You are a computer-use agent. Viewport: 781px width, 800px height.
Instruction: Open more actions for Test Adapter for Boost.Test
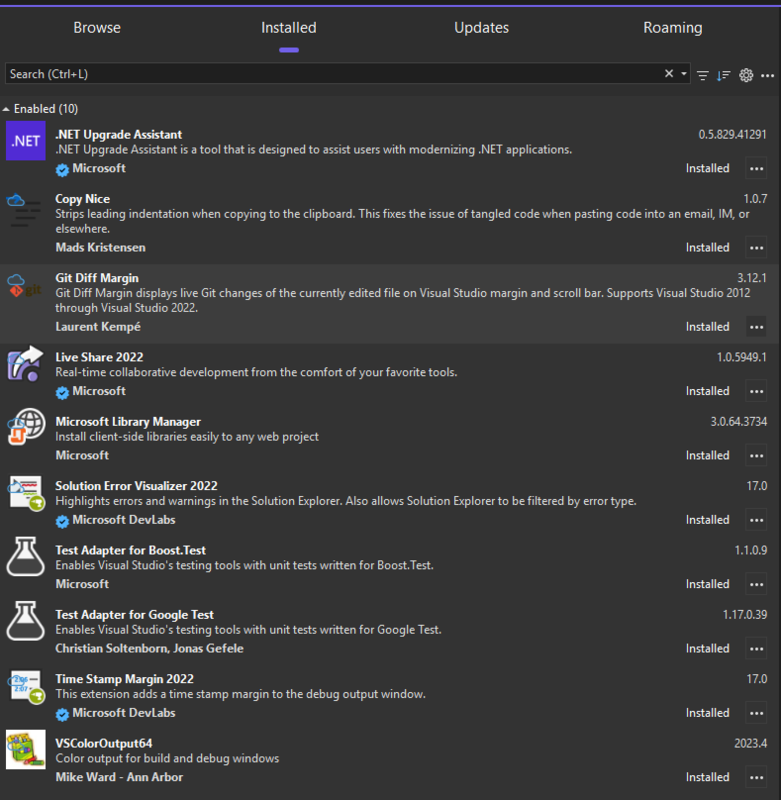tap(756, 584)
